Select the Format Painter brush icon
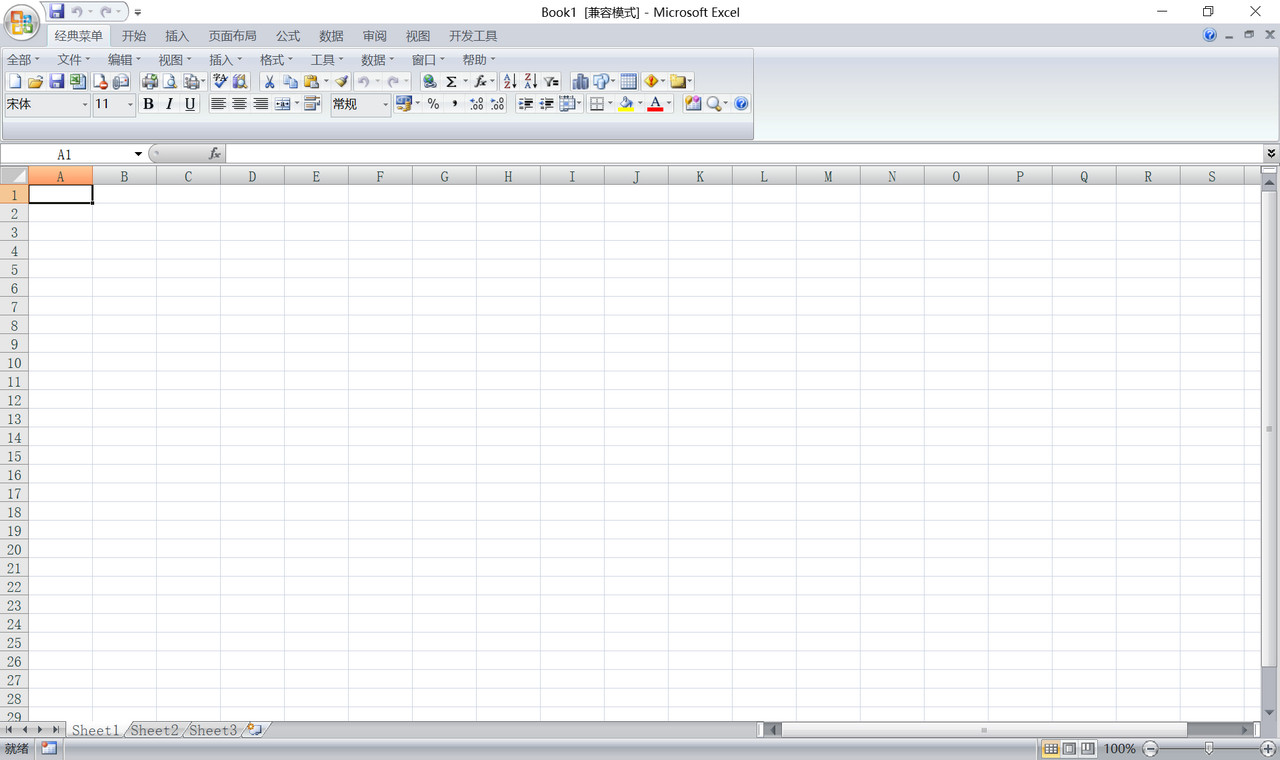This screenshot has width=1280, height=760. click(x=341, y=82)
